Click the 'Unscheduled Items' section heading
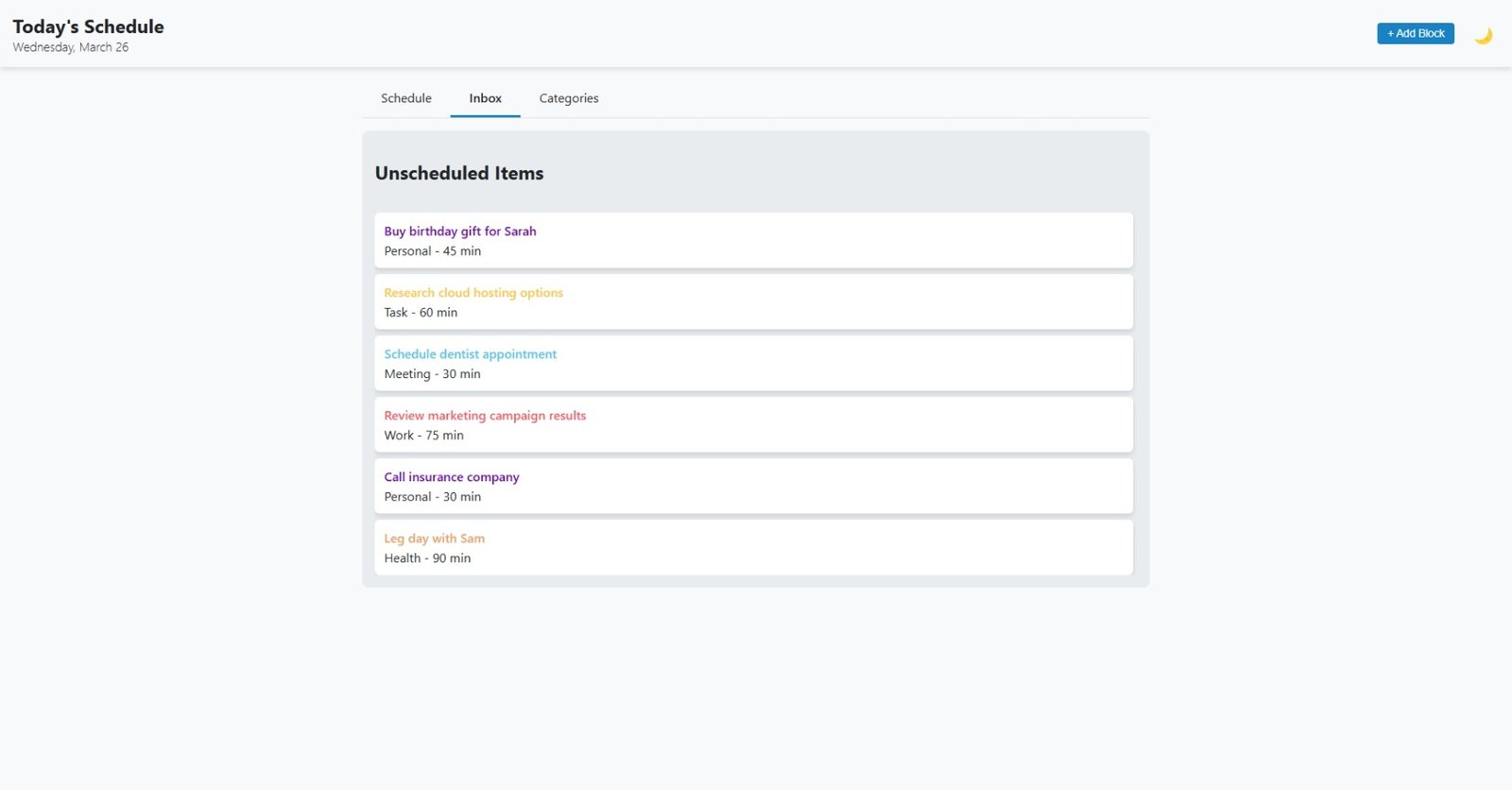The width and height of the screenshot is (1512, 790). point(458,173)
